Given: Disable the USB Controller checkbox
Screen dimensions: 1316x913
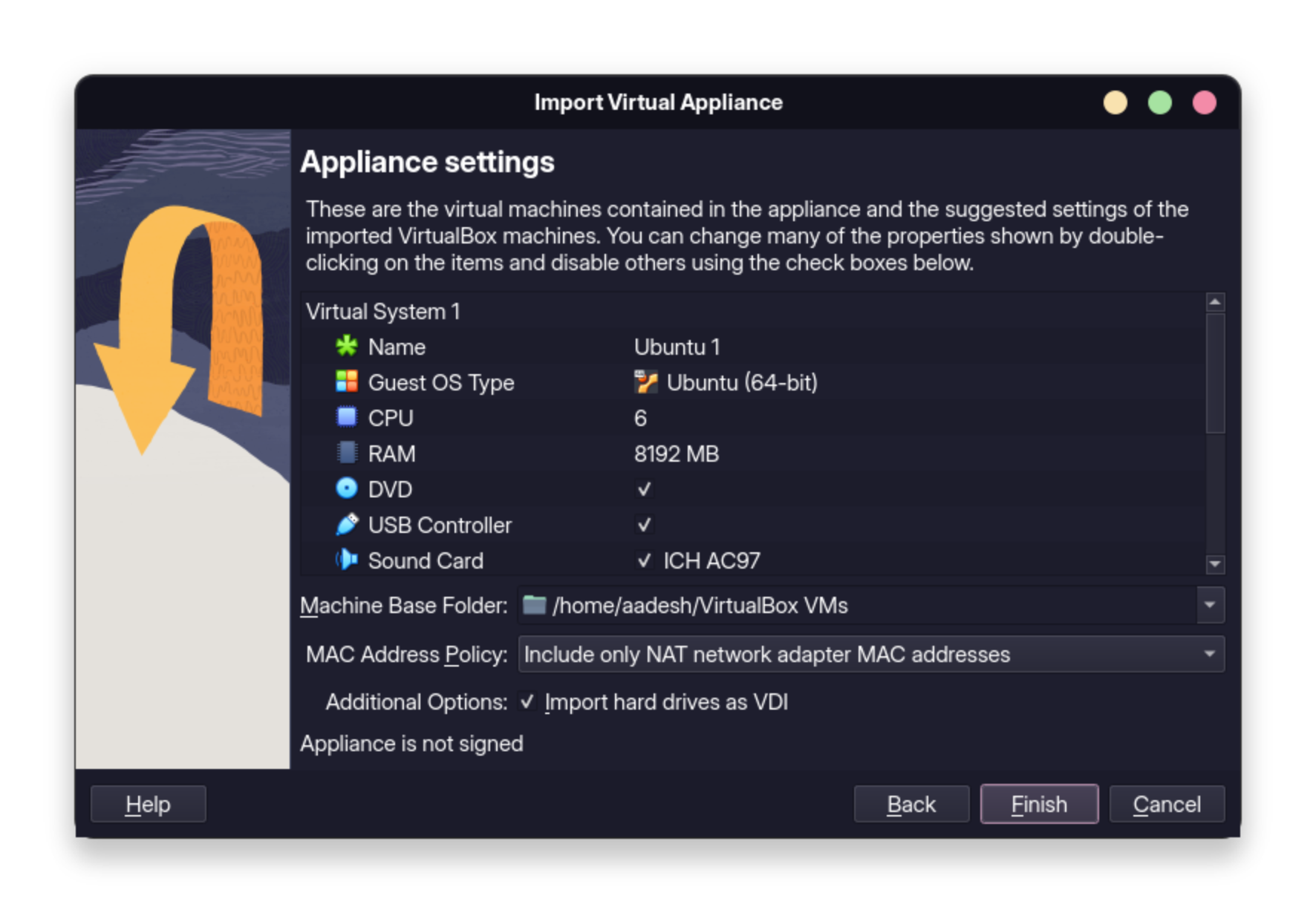Looking at the screenshot, I should pos(644,524).
